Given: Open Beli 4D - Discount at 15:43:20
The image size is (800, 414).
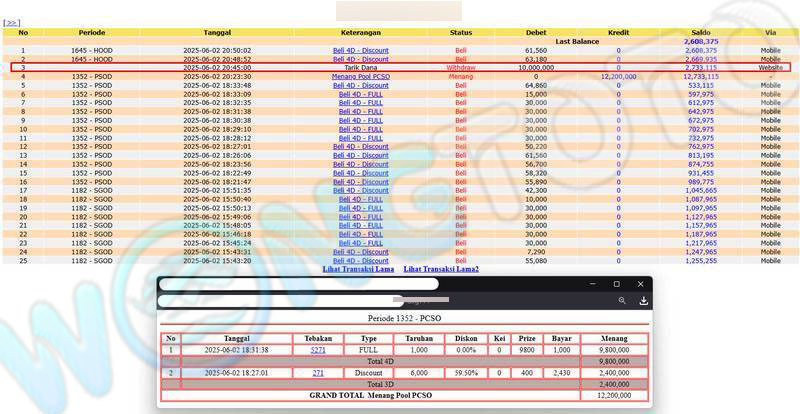Looking at the screenshot, I should (x=360, y=260).
